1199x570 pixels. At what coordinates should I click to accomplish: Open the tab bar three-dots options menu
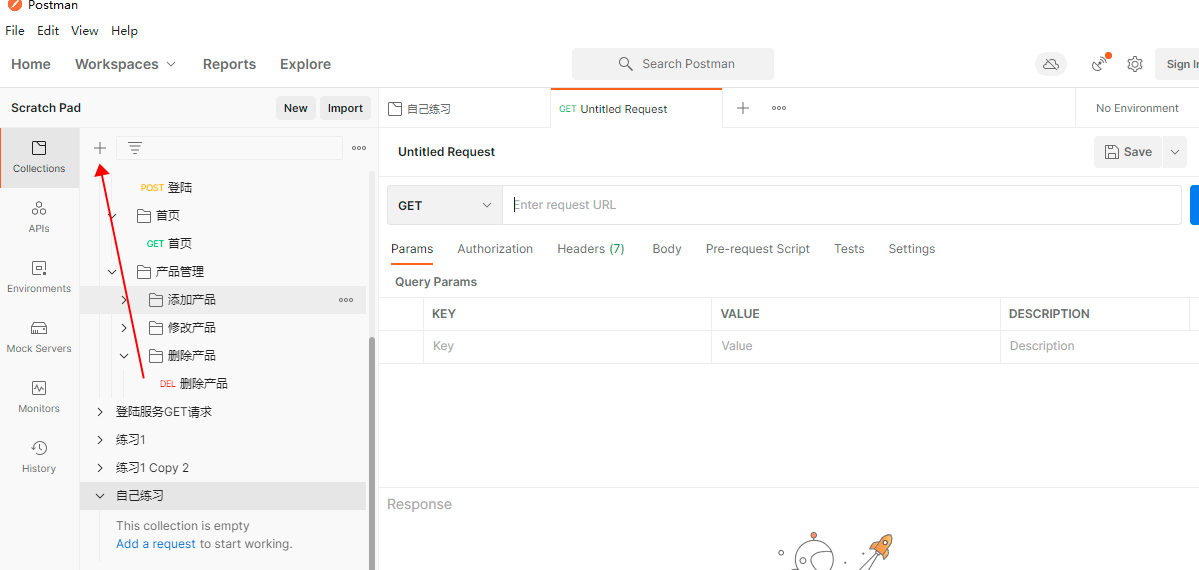[x=779, y=108]
